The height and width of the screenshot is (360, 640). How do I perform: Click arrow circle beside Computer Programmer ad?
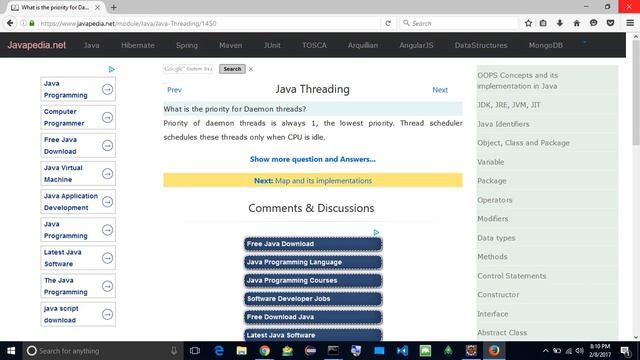coord(107,118)
